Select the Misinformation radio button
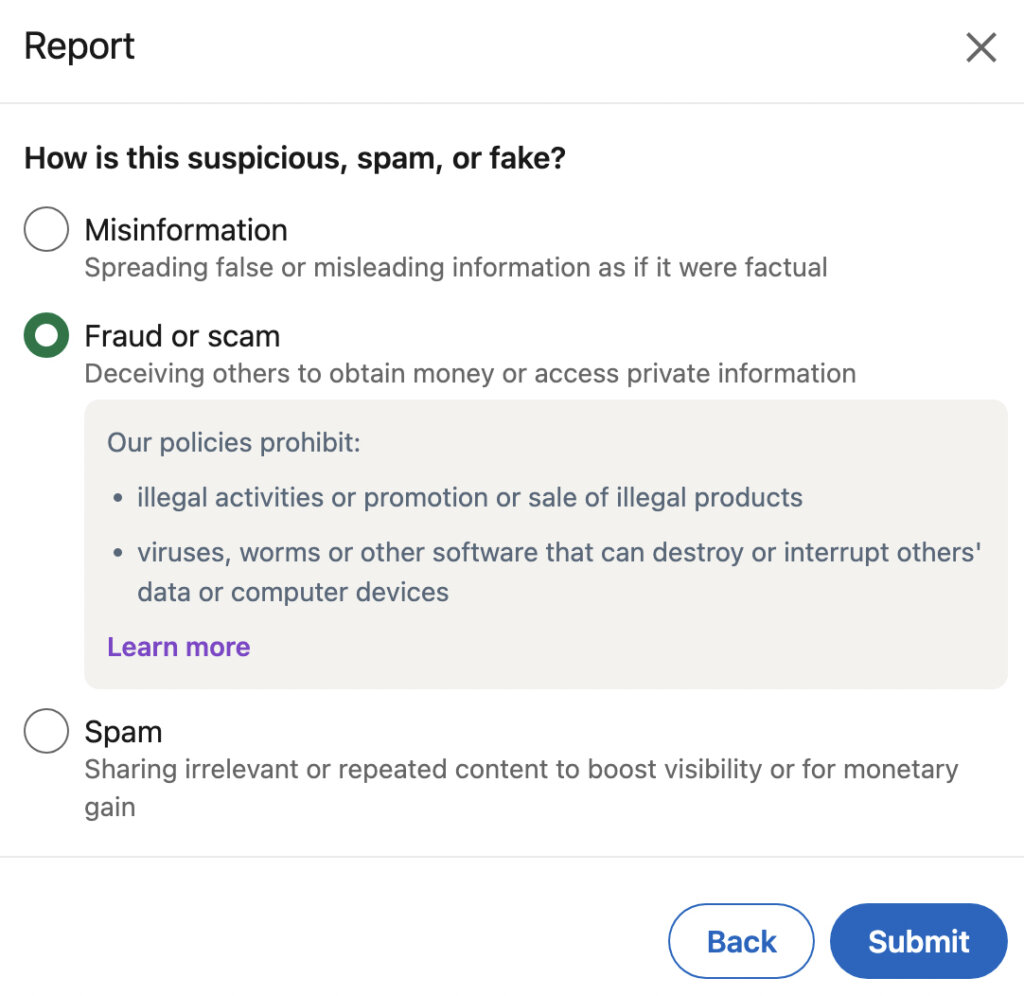This screenshot has width=1024, height=996. click(45, 228)
